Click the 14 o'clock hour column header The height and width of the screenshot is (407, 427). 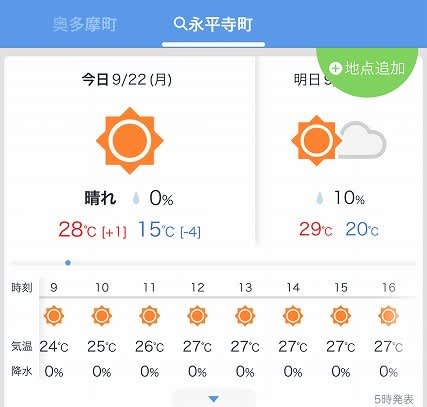pos(293,287)
